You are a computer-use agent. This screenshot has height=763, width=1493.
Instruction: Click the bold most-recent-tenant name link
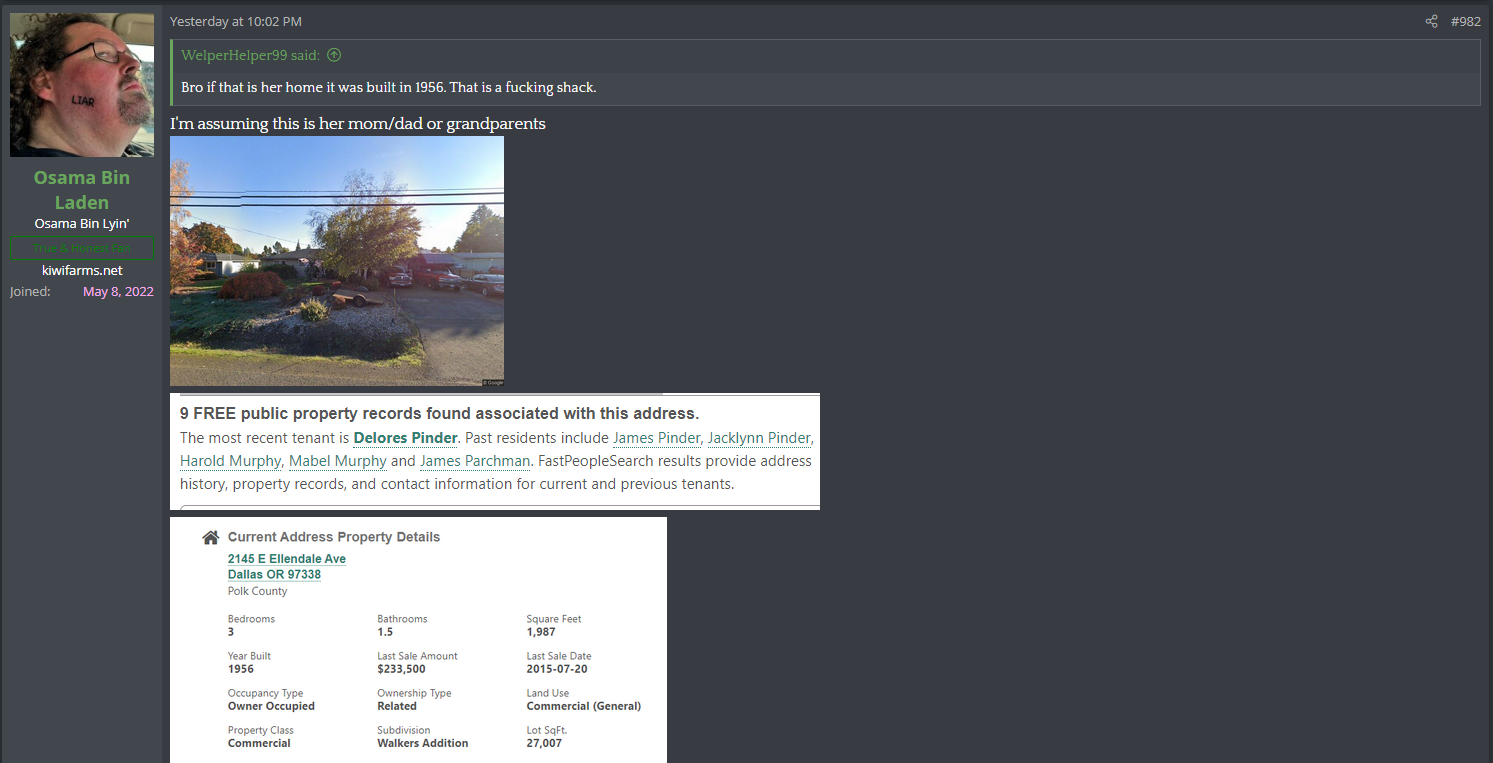405,438
